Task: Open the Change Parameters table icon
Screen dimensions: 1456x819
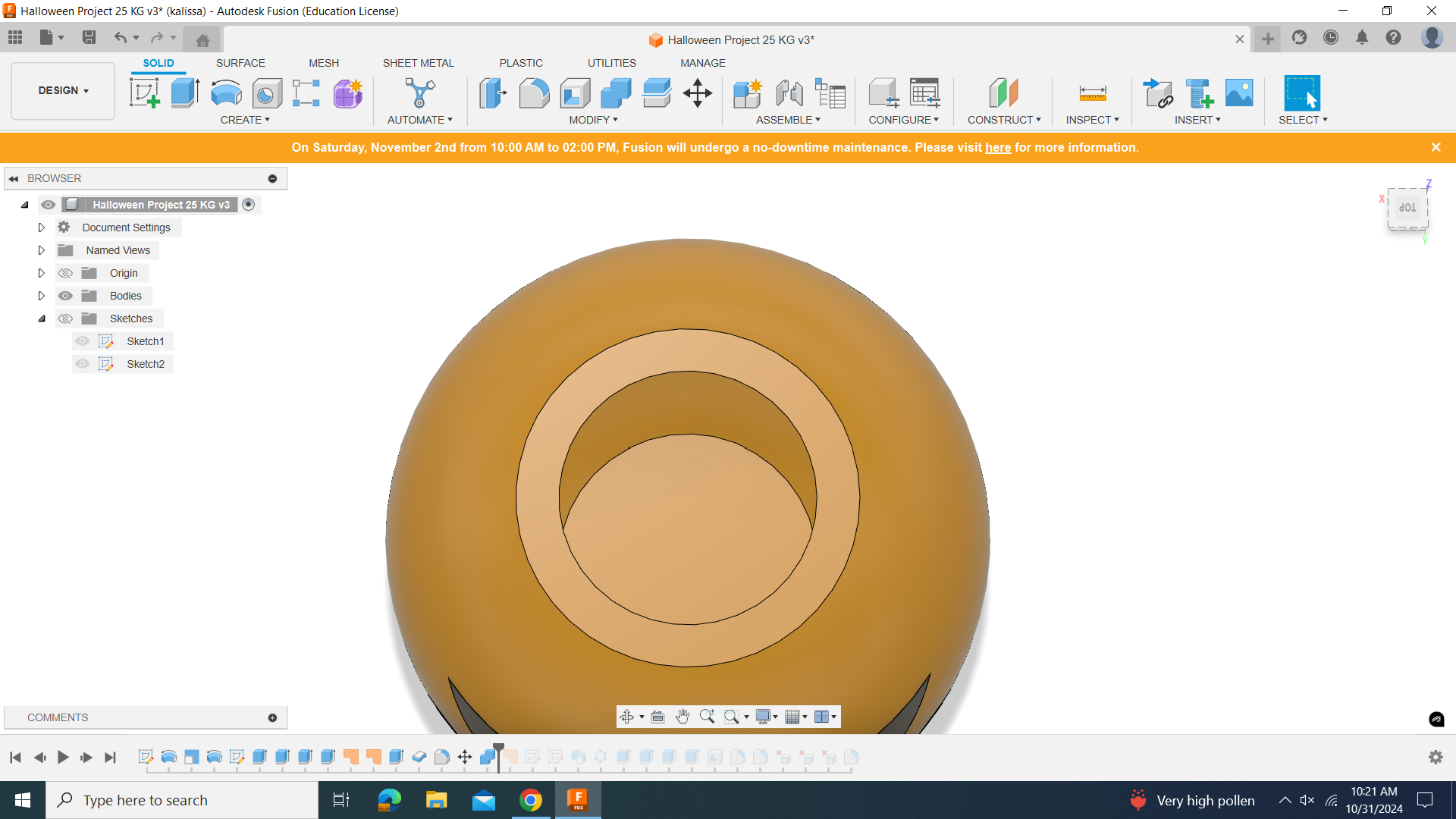Action: click(925, 93)
